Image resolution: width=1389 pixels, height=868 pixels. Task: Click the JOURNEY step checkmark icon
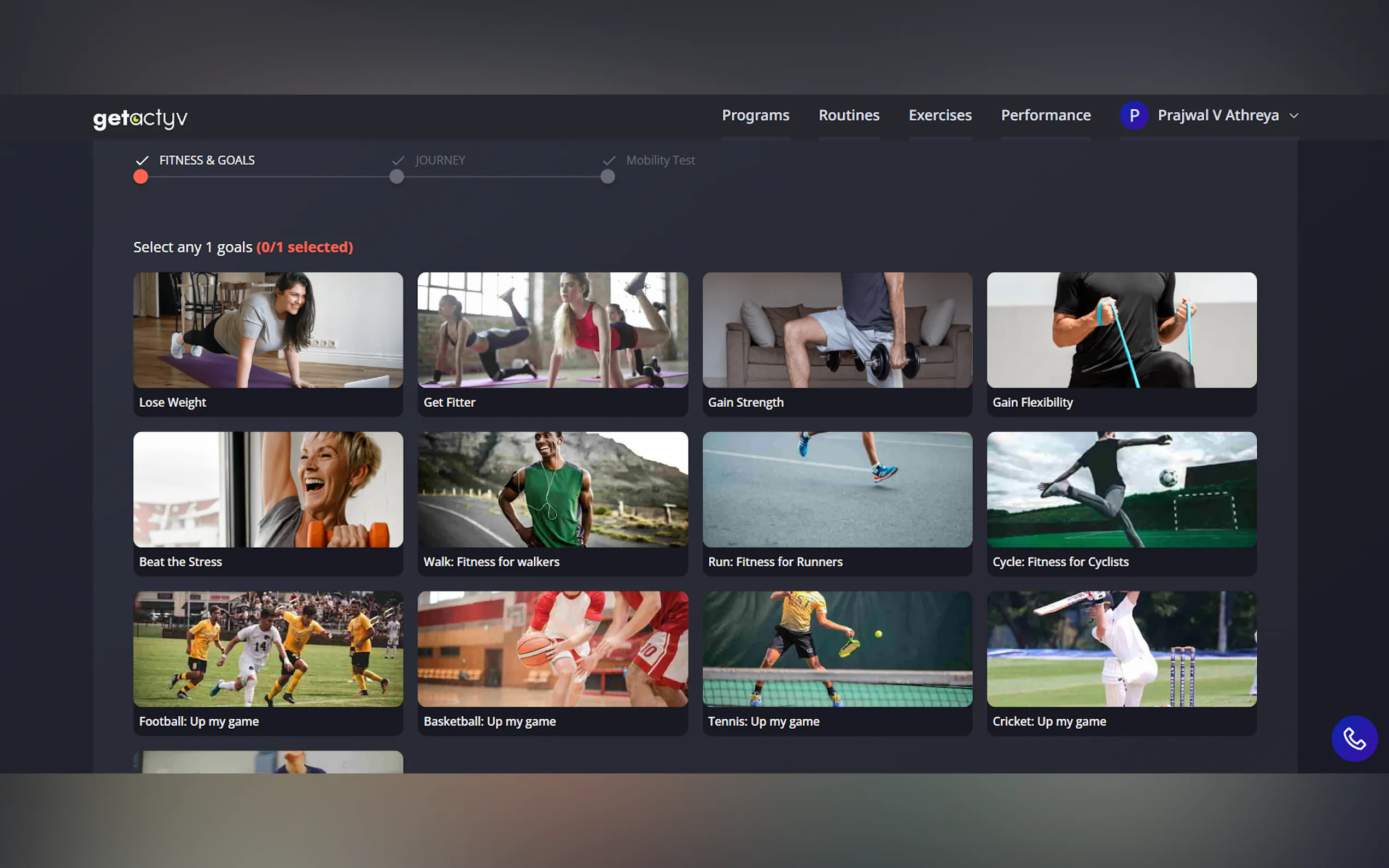point(398,161)
